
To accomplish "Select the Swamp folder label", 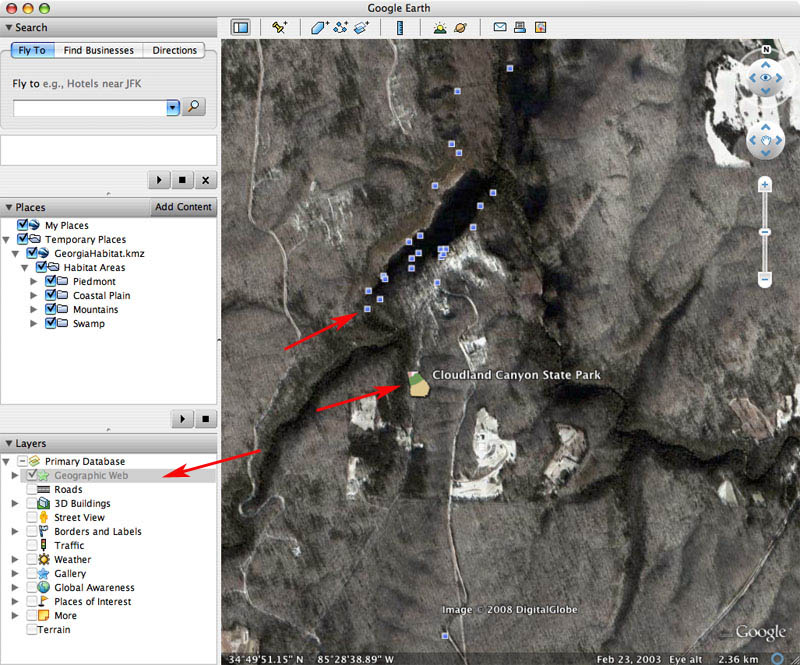I will [89, 323].
